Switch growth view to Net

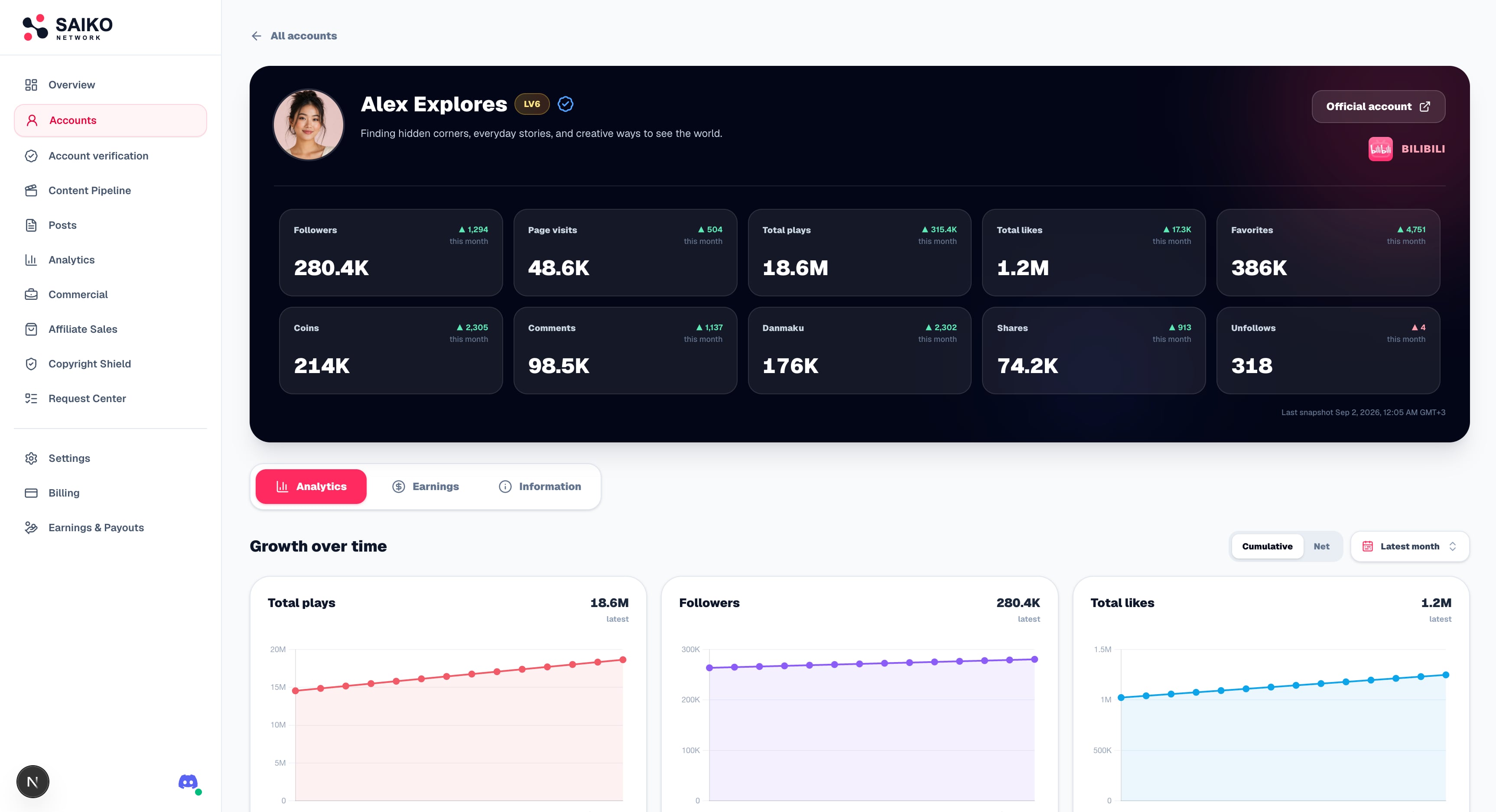tap(1321, 546)
